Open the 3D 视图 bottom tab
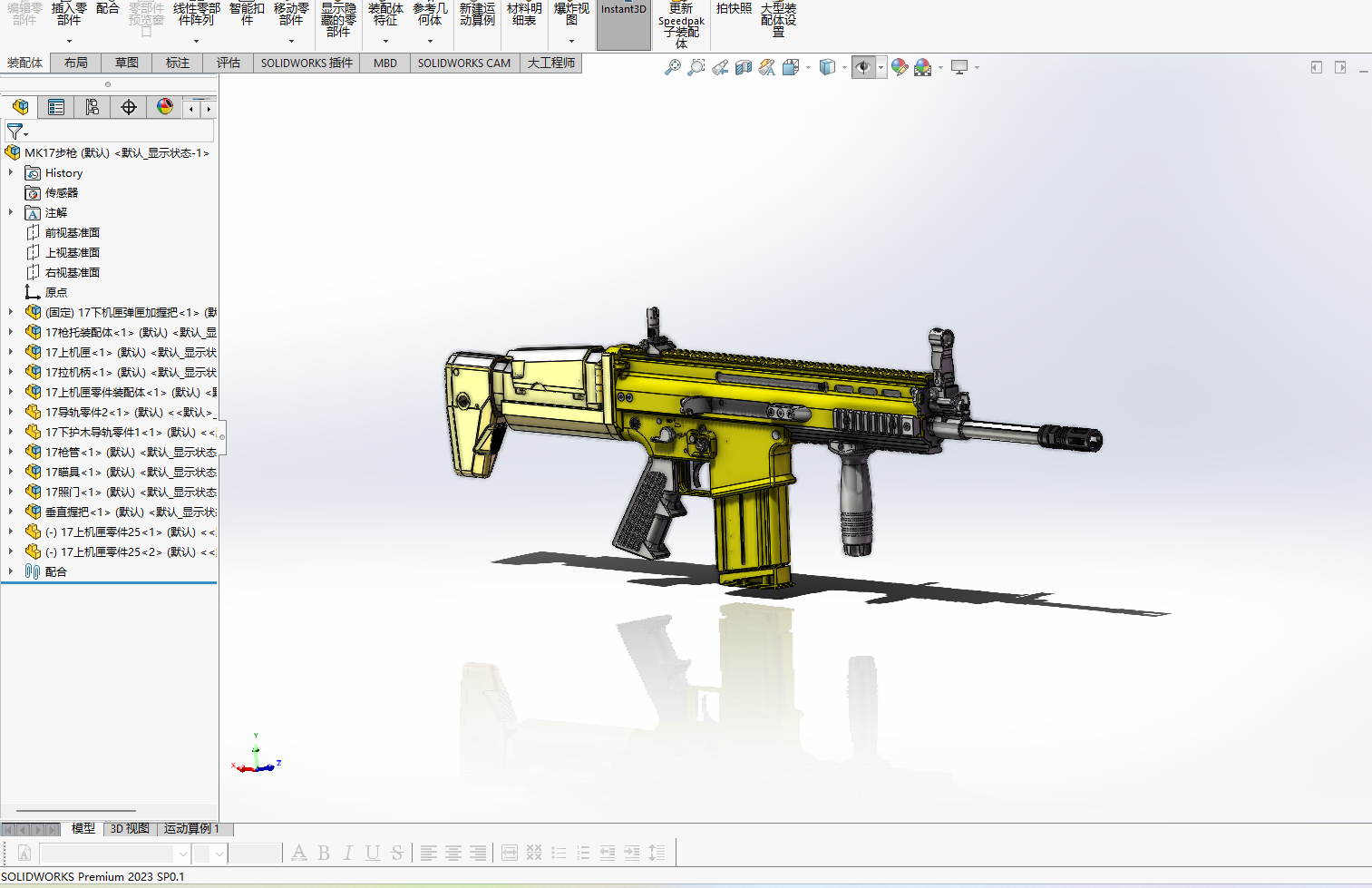The height and width of the screenshot is (888, 1372). pyautogui.click(x=130, y=828)
